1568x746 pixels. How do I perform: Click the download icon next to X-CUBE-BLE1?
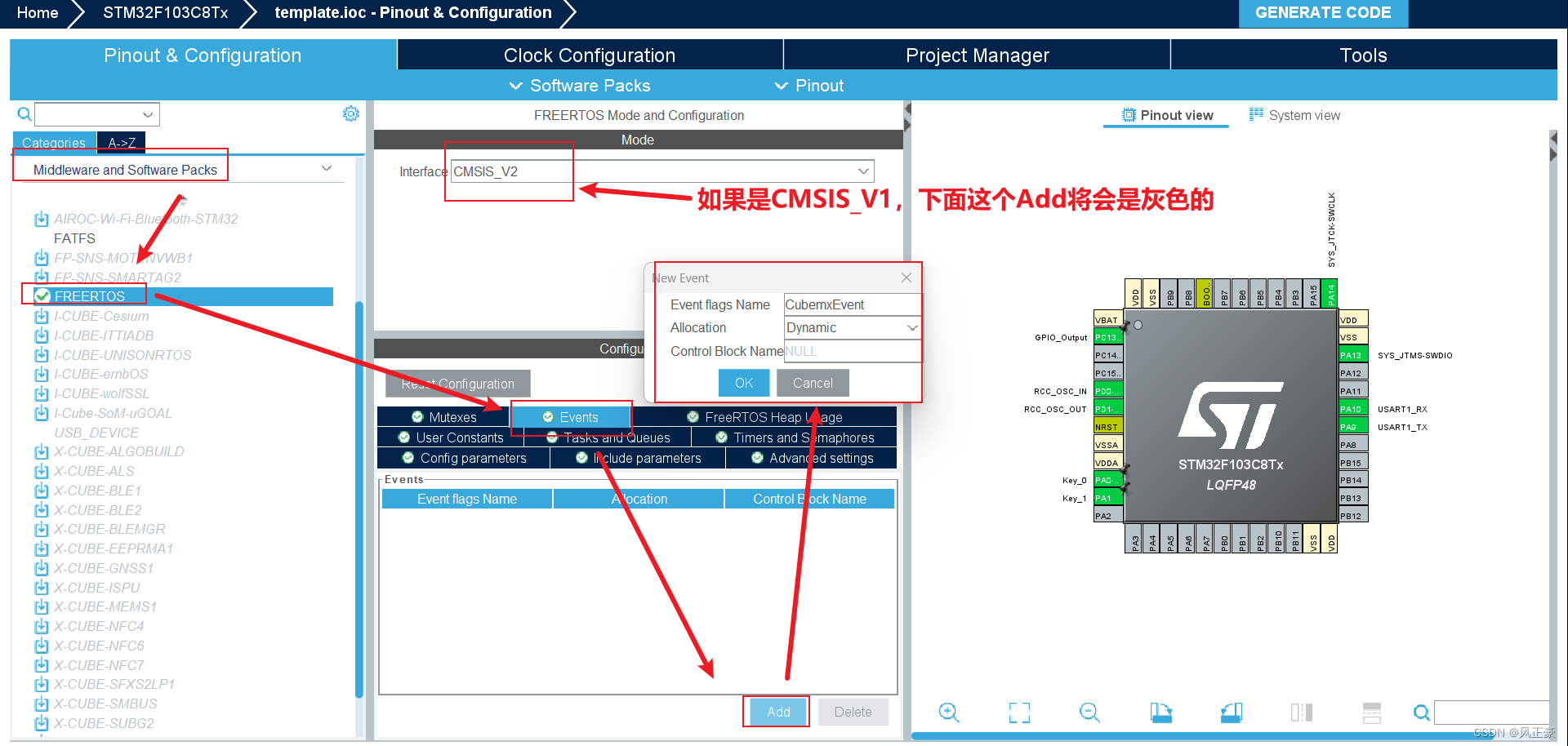(x=41, y=491)
